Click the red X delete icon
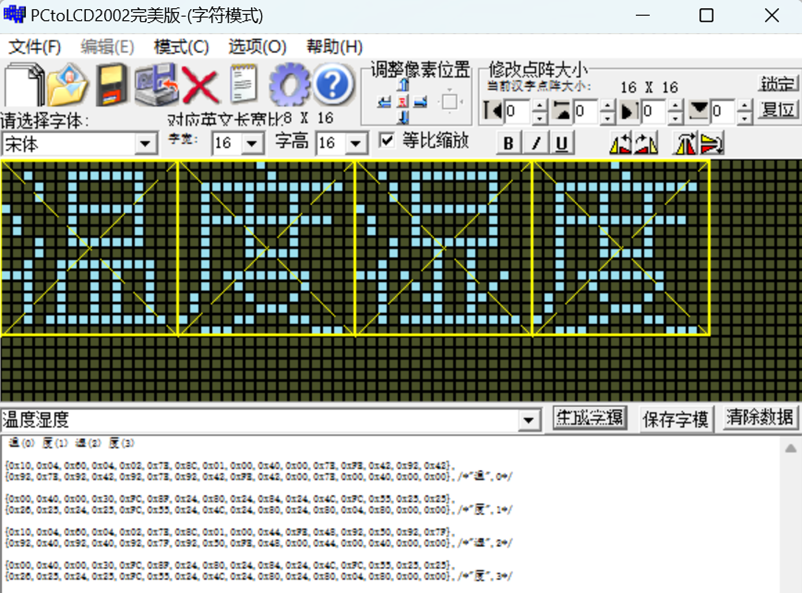 [199, 85]
